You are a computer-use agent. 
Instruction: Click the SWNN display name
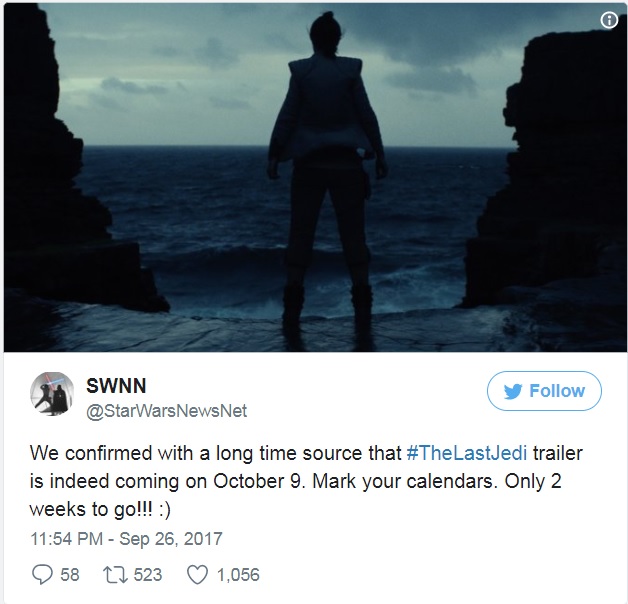(x=116, y=386)
